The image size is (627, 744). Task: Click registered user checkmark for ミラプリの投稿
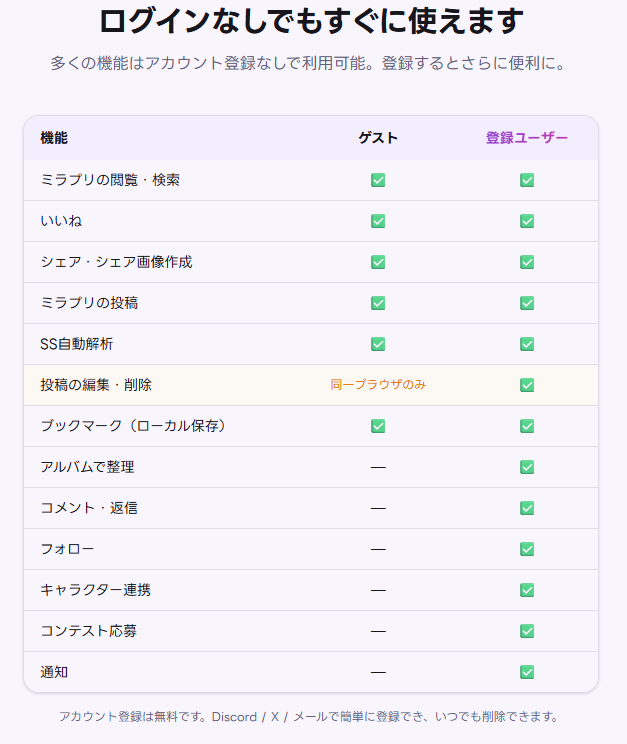527,303
